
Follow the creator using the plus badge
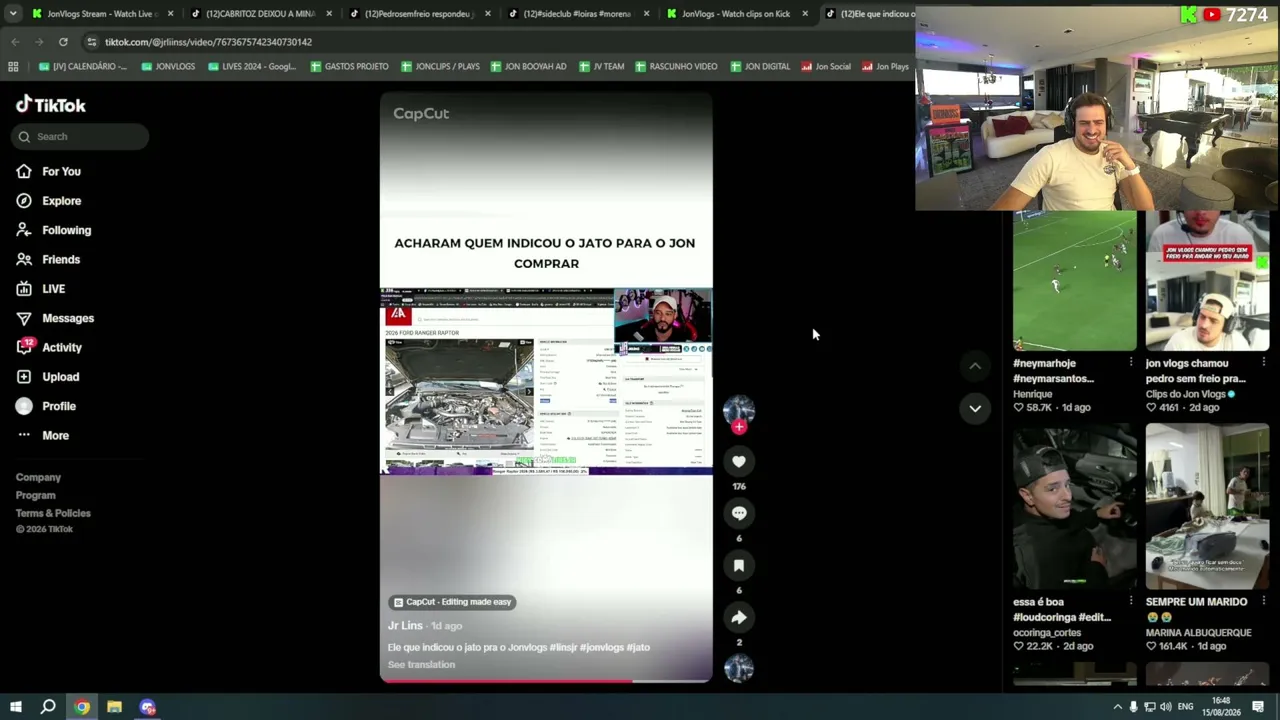(739, 427)
